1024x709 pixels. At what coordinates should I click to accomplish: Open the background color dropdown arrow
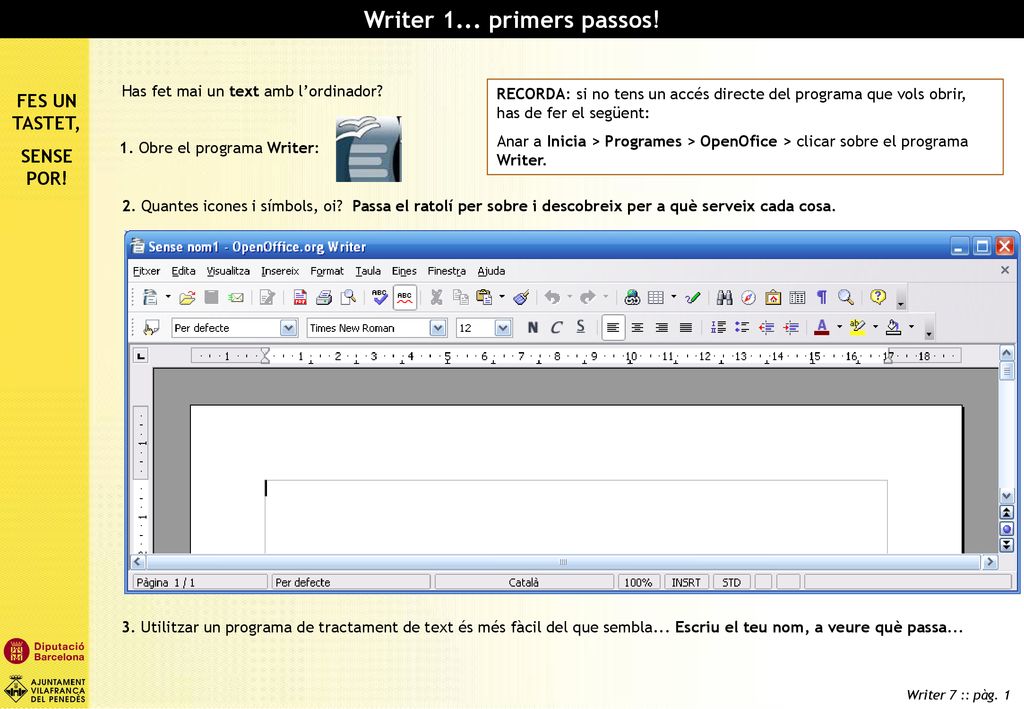[x=912, y=327]
